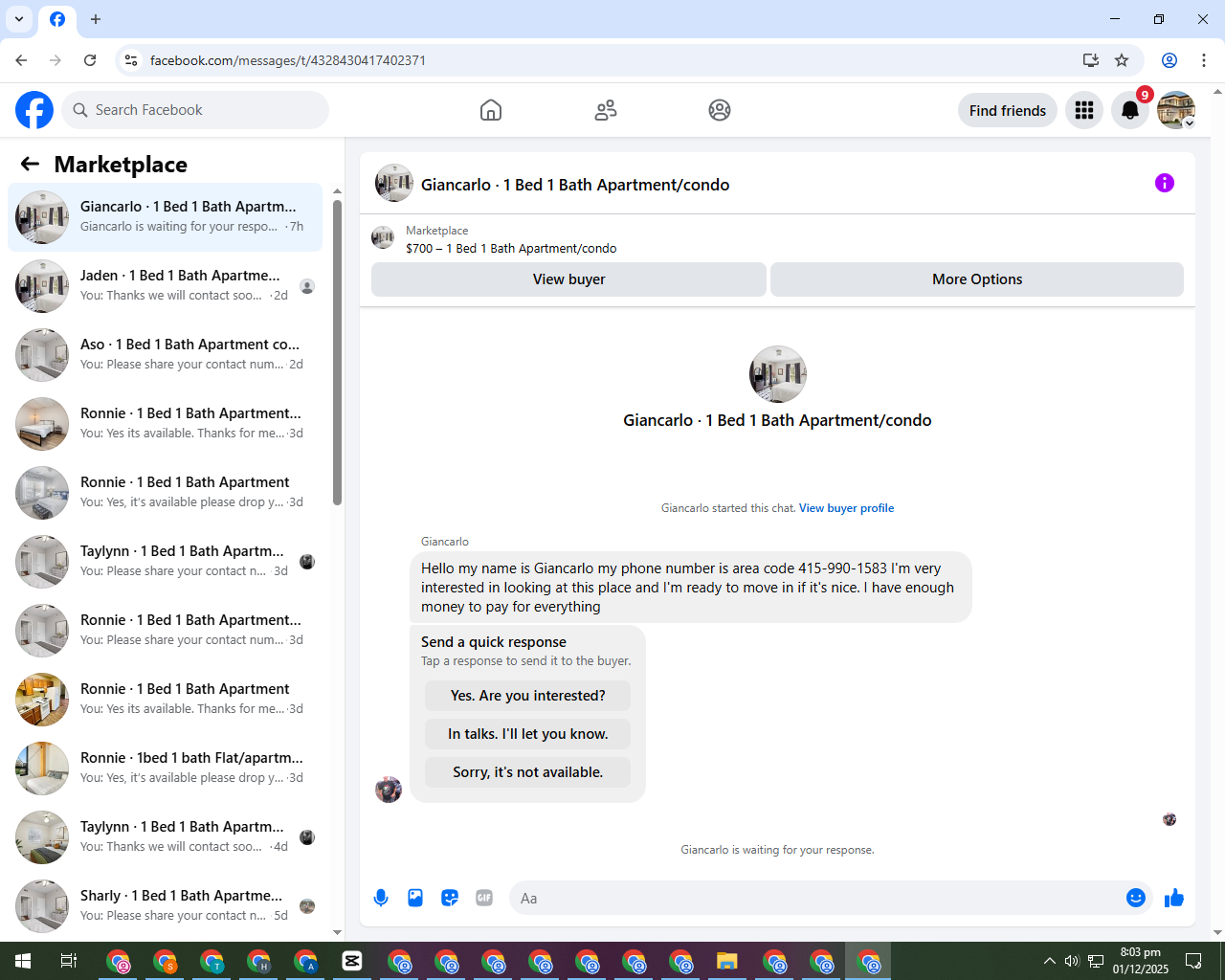
Task: Send quick reply 'Sorry, it's not available.'
Action: (528, 772)
